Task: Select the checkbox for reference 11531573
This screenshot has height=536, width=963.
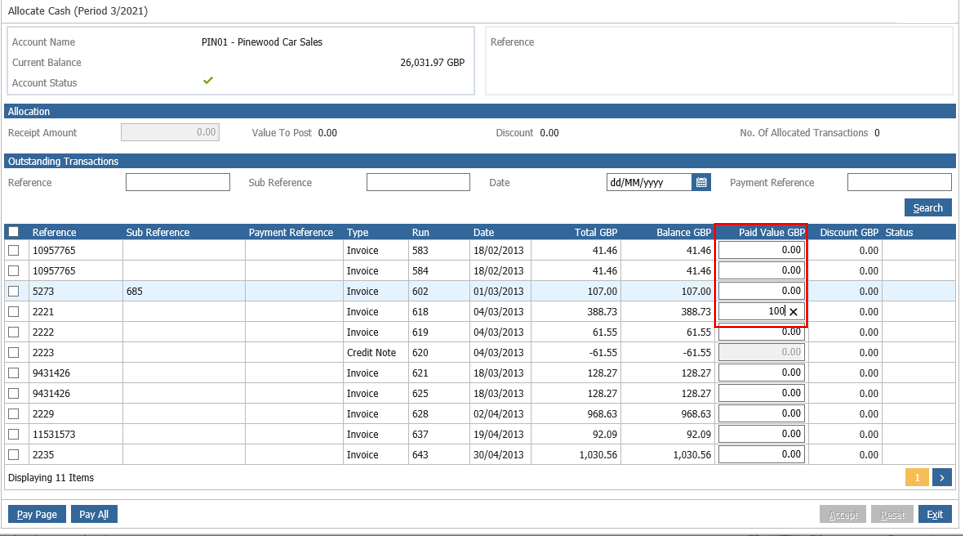Action: 14,434
